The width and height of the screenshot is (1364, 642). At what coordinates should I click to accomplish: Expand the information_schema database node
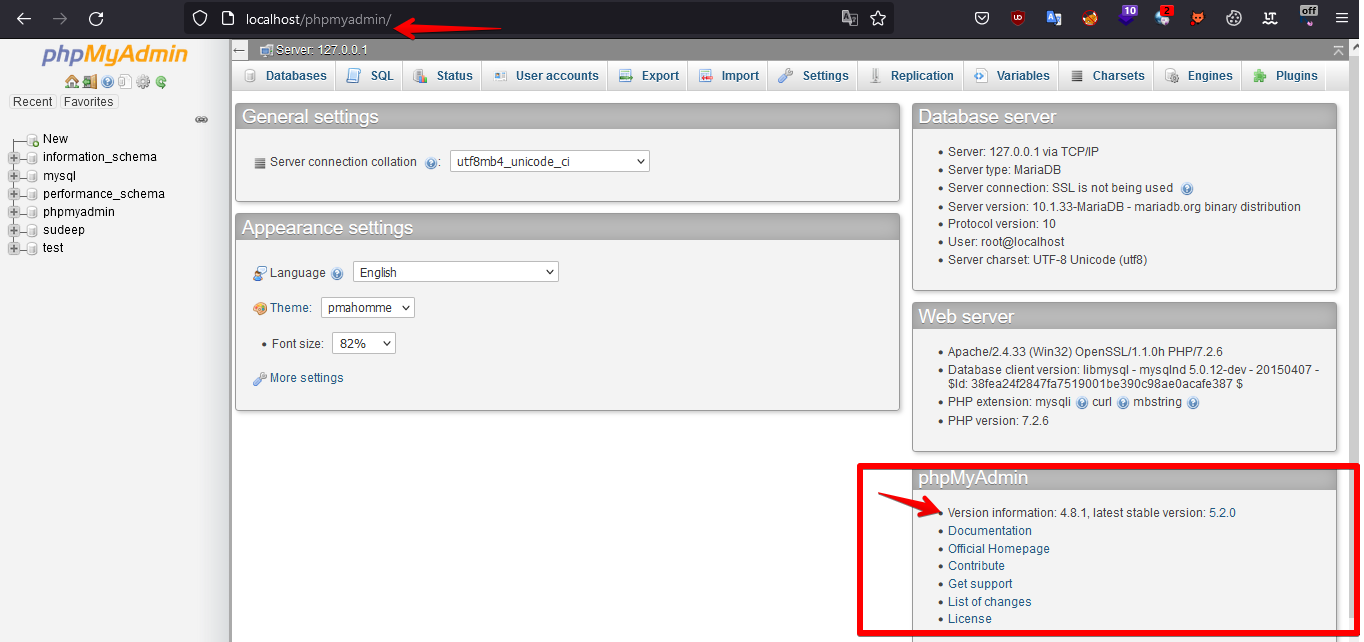[x=14, y=157]
